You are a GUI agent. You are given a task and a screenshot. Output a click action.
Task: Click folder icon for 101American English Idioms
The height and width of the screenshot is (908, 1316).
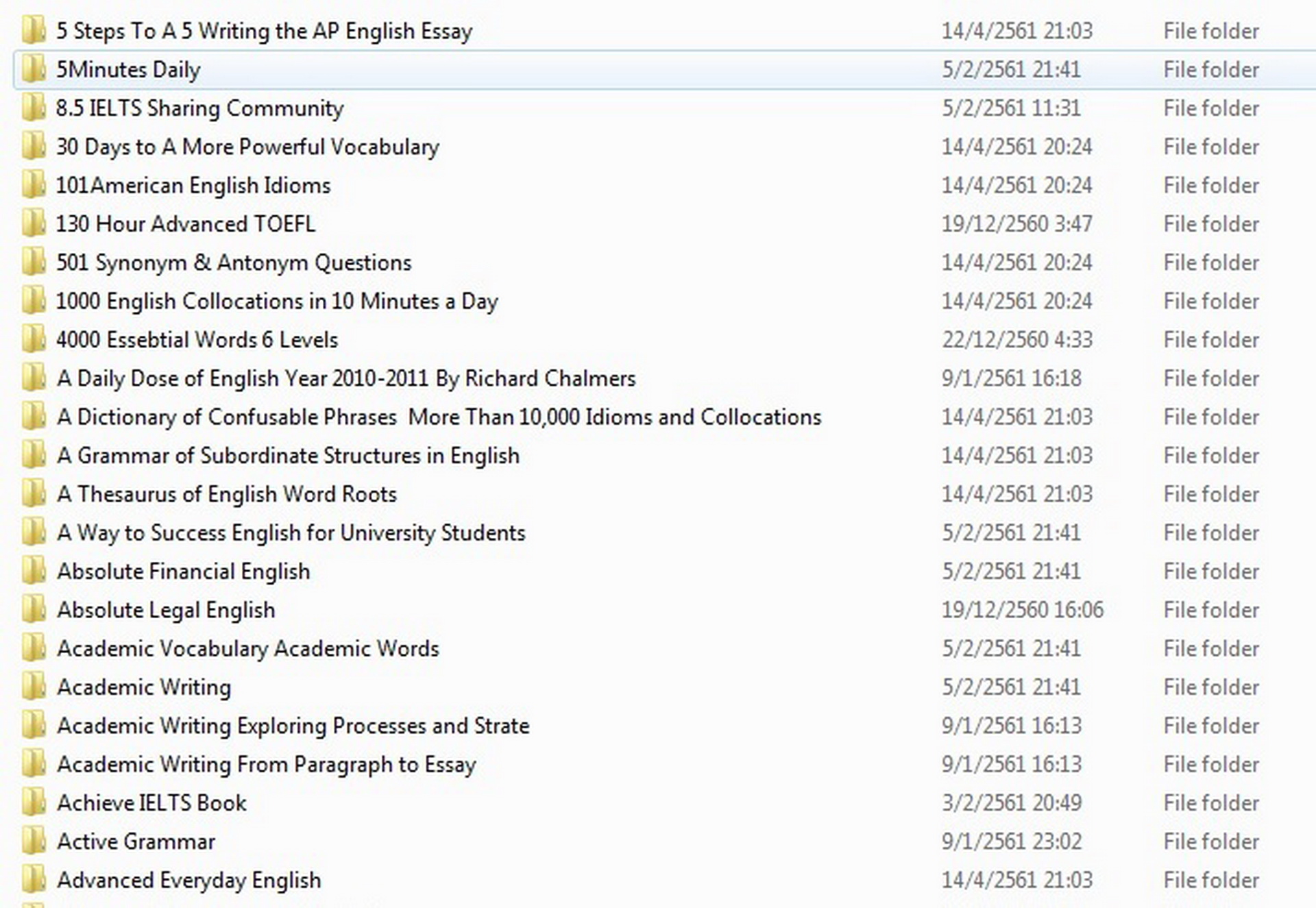[33, 185]
